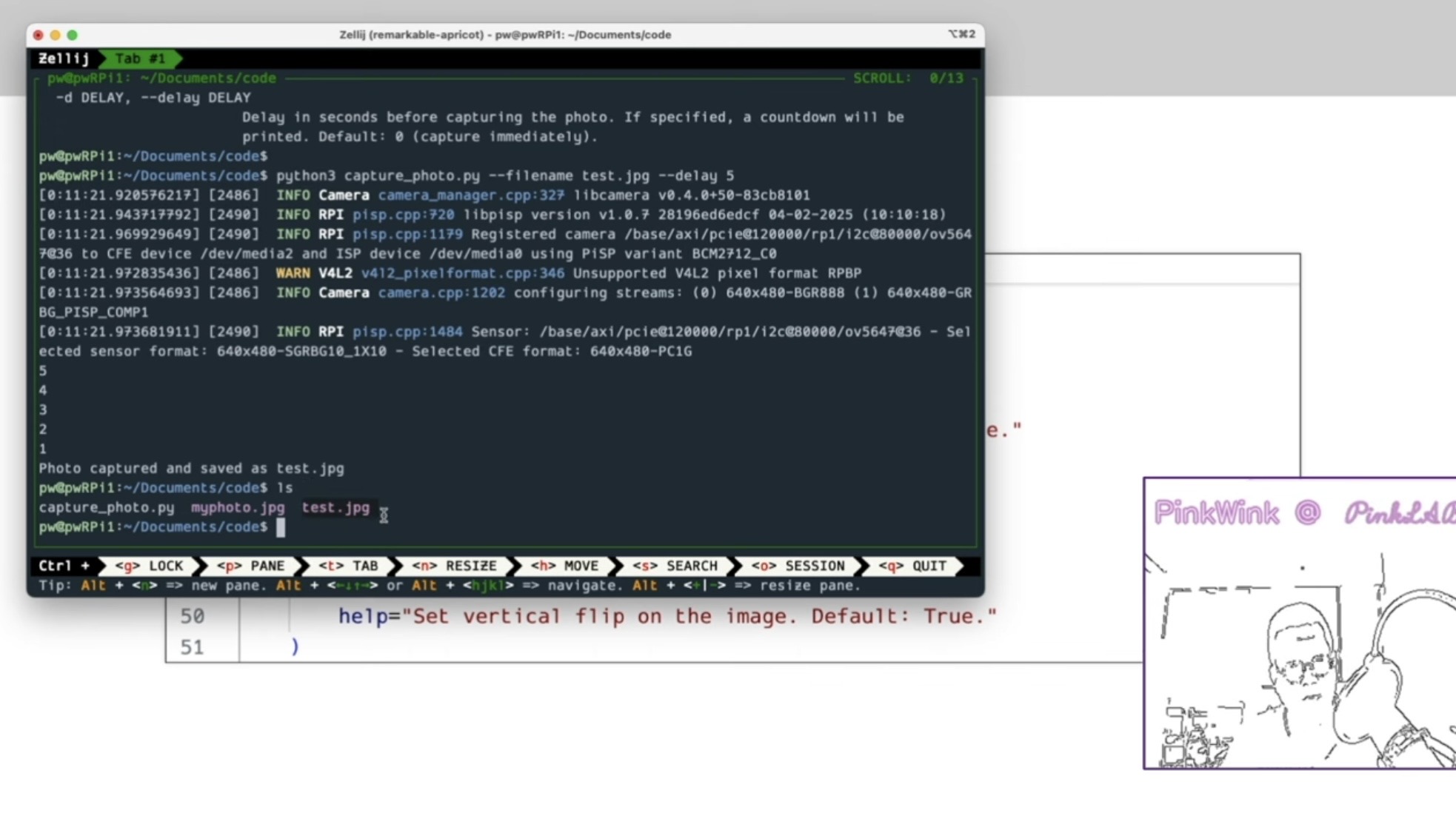Click myphoto.jpg in the file listing
The width and height of the screenshot is (1456, 833).
[x=238, y=508]
